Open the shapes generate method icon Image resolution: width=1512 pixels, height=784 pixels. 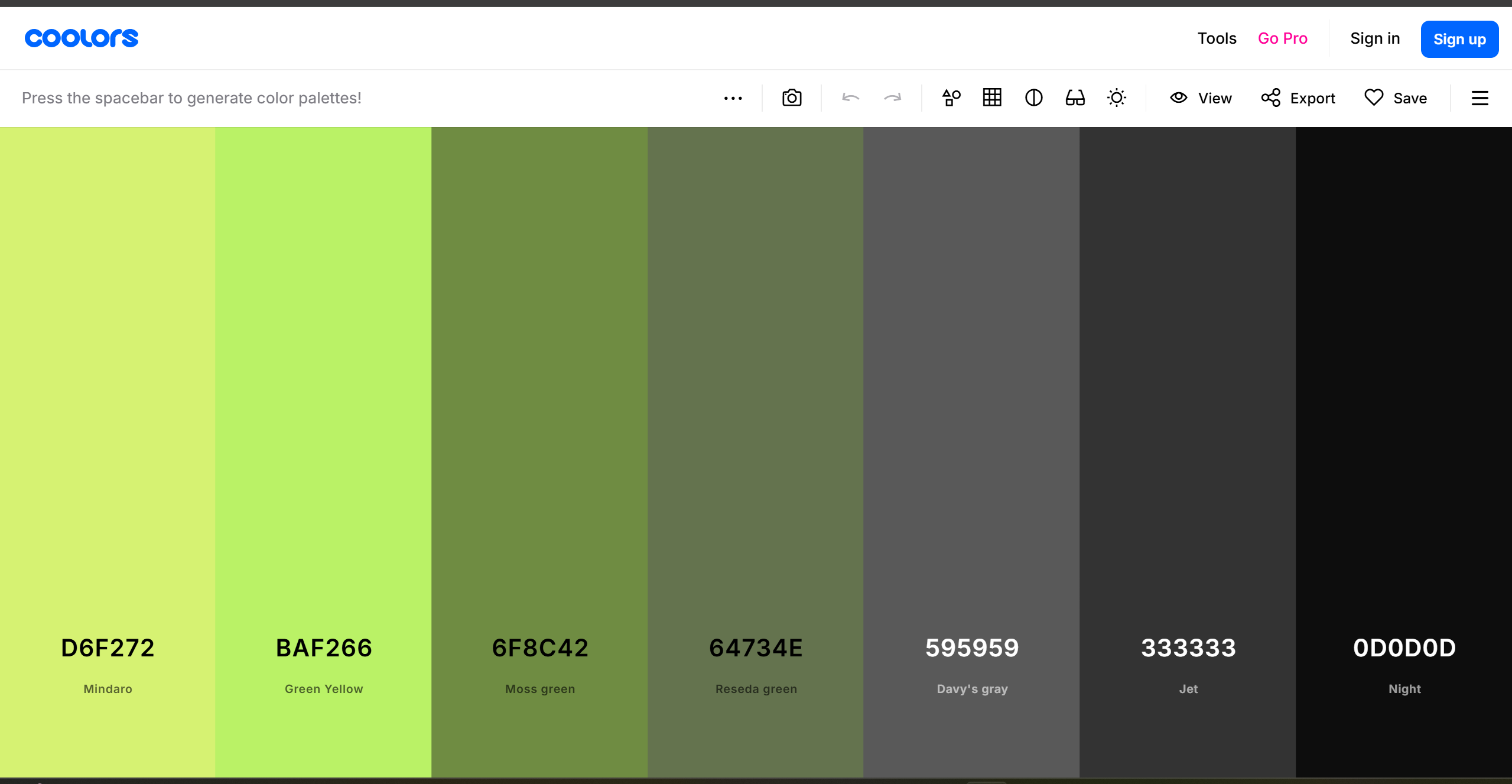[x=951, y=97]
